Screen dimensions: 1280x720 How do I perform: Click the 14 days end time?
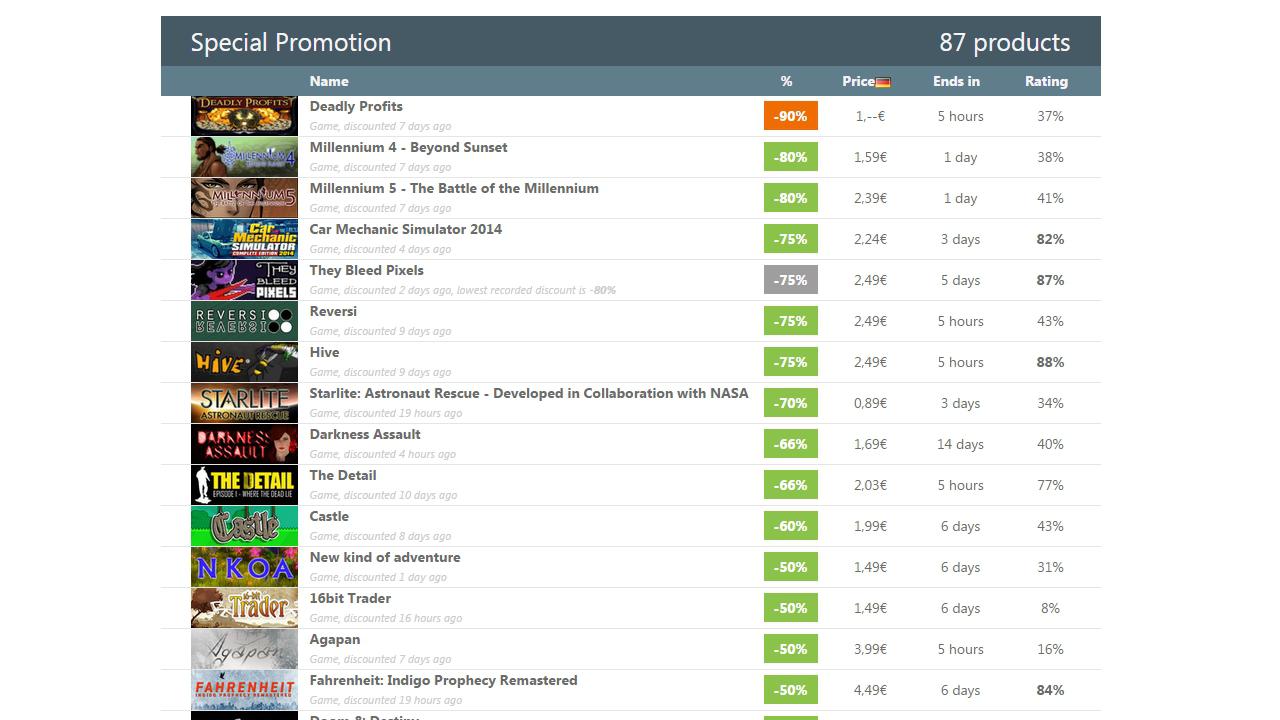(x=960, y=444)
